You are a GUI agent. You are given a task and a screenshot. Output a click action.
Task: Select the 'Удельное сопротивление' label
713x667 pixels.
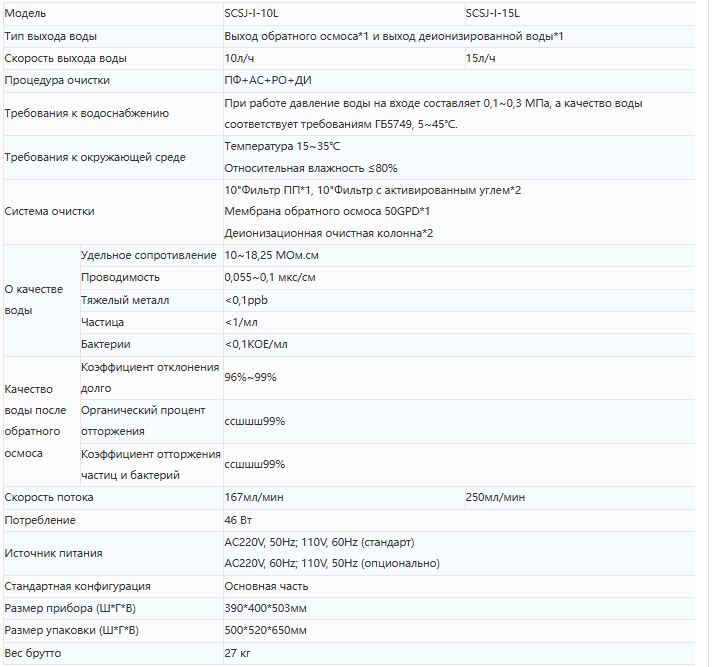point(148,256)
